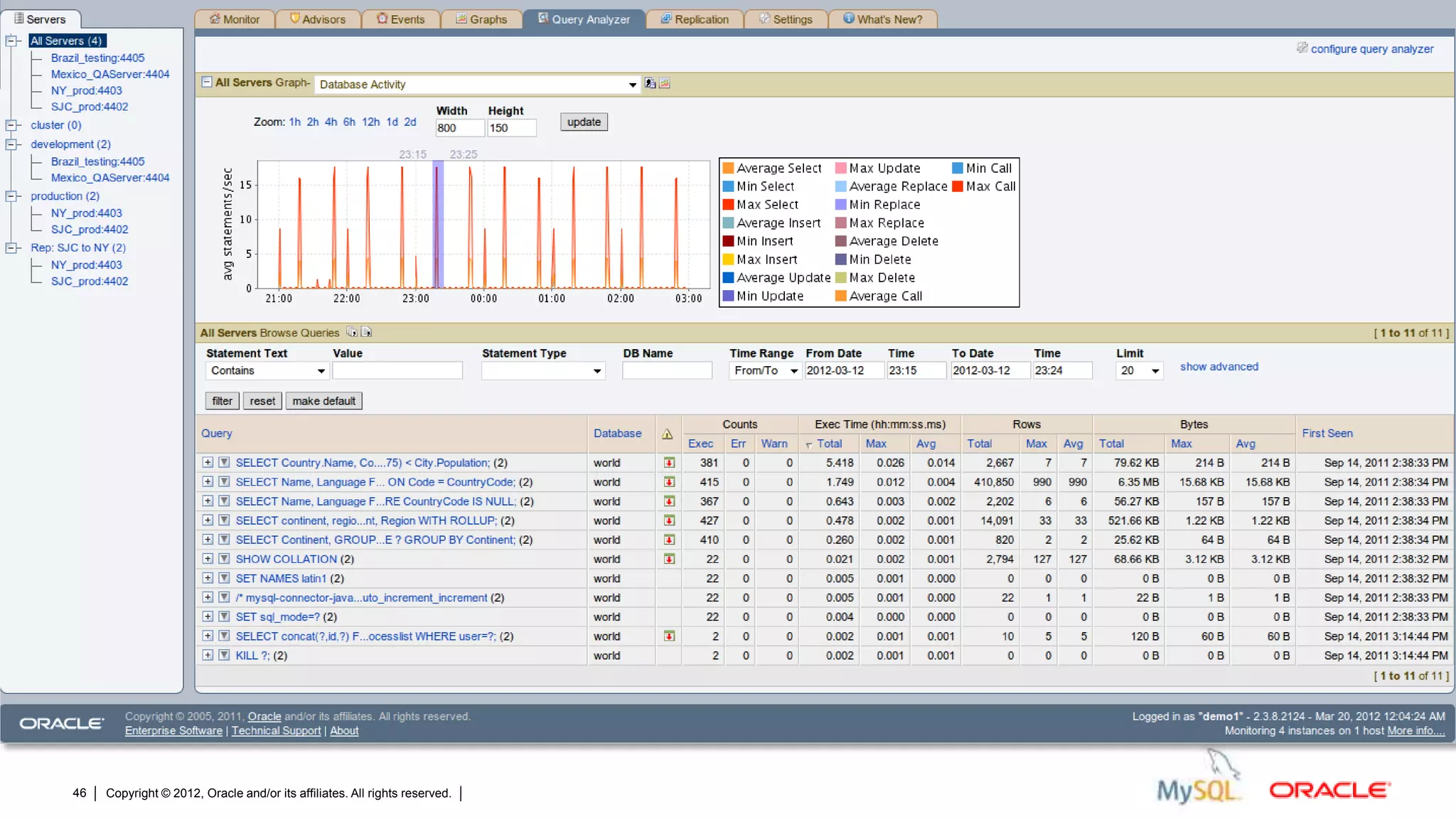Click the export graph icon beside Database Activity
The width and height of the screenshot is (1456, 819).
tap(650, 83)
